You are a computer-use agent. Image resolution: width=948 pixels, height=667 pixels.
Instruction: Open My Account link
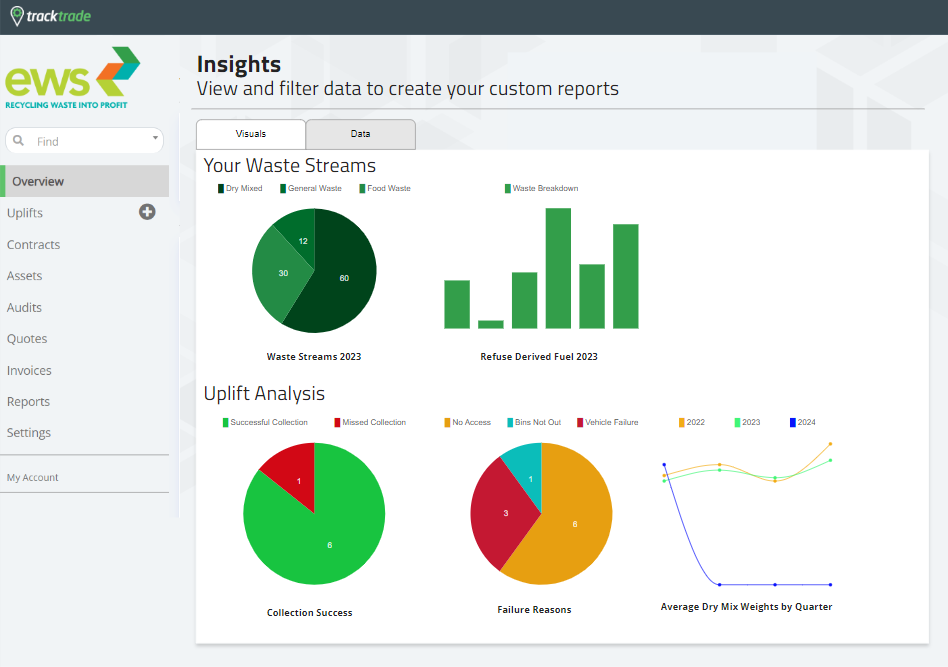(x=33, y=477)
